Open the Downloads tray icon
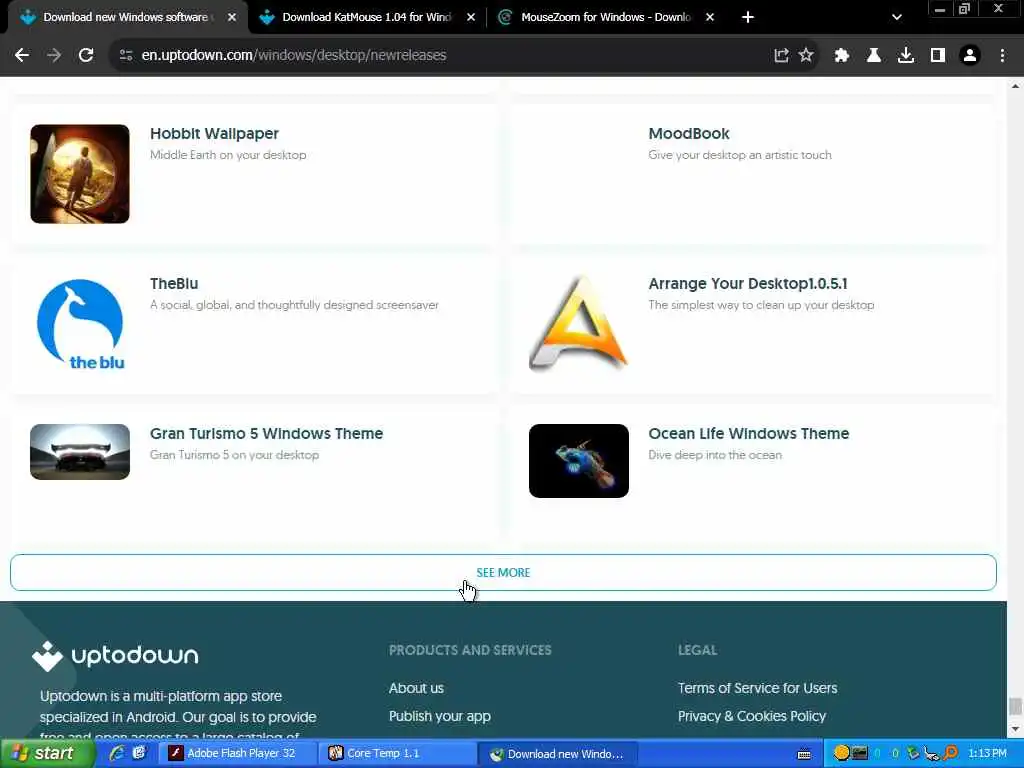Screen dimensions: 1024x768 (x=906, y=56)
